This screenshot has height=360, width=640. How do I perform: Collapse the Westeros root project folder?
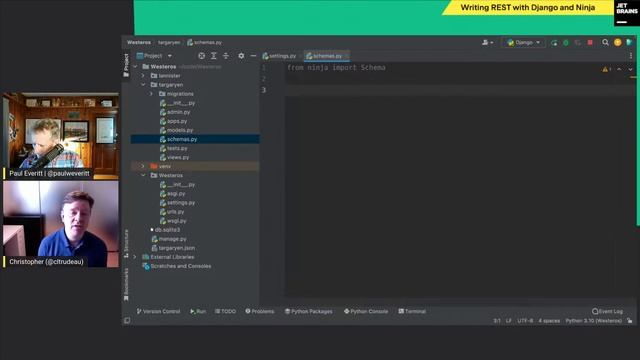point(135,67)
